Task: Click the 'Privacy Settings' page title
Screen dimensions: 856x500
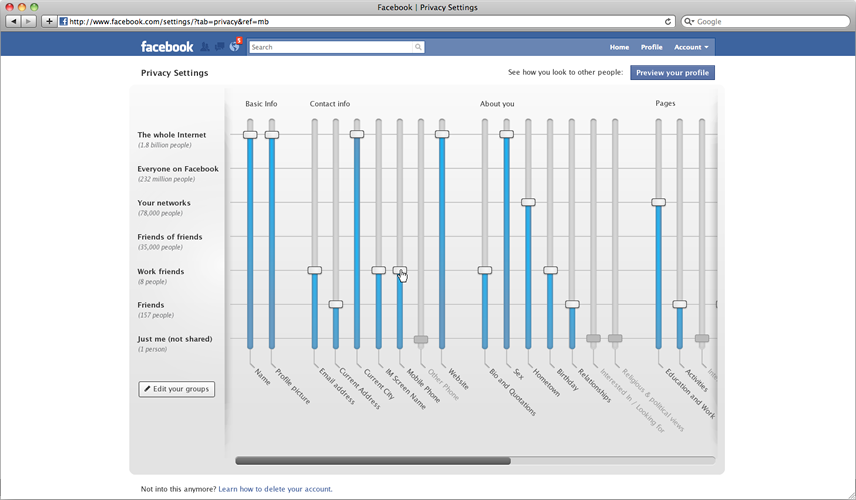Action: click(x=175, y=73)
